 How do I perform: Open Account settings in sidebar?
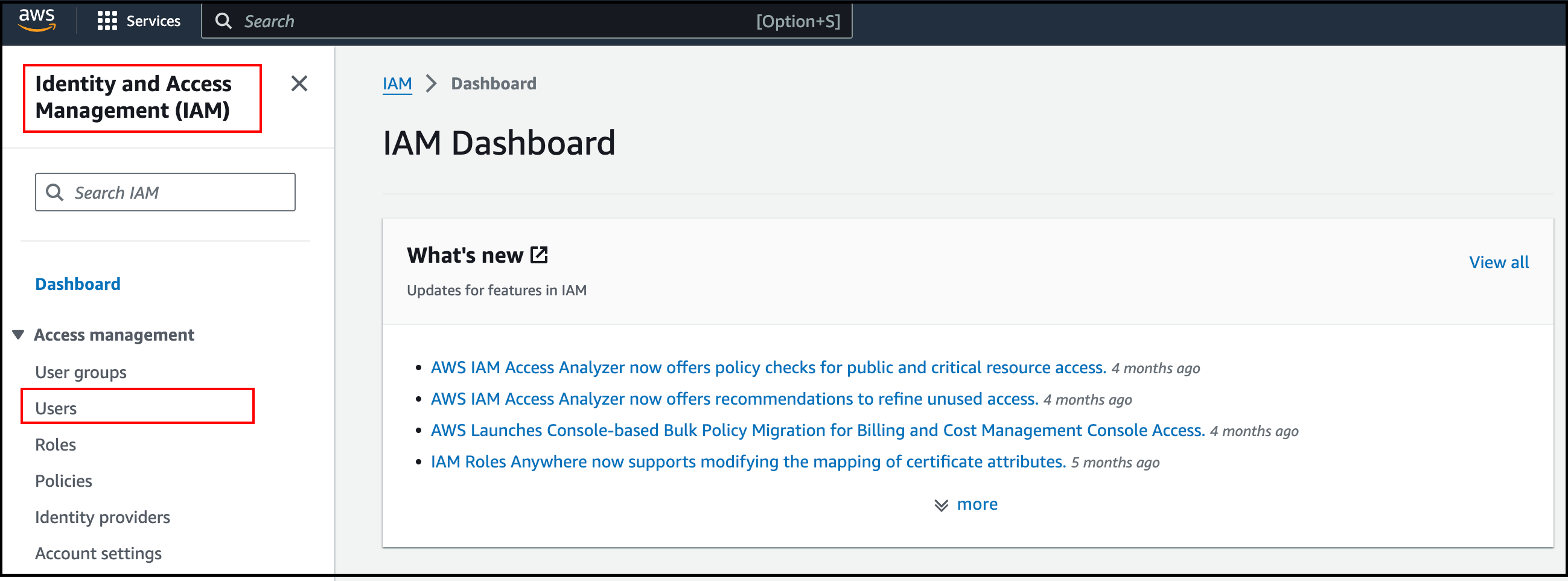pyautogui.click(x=98, y=554)
